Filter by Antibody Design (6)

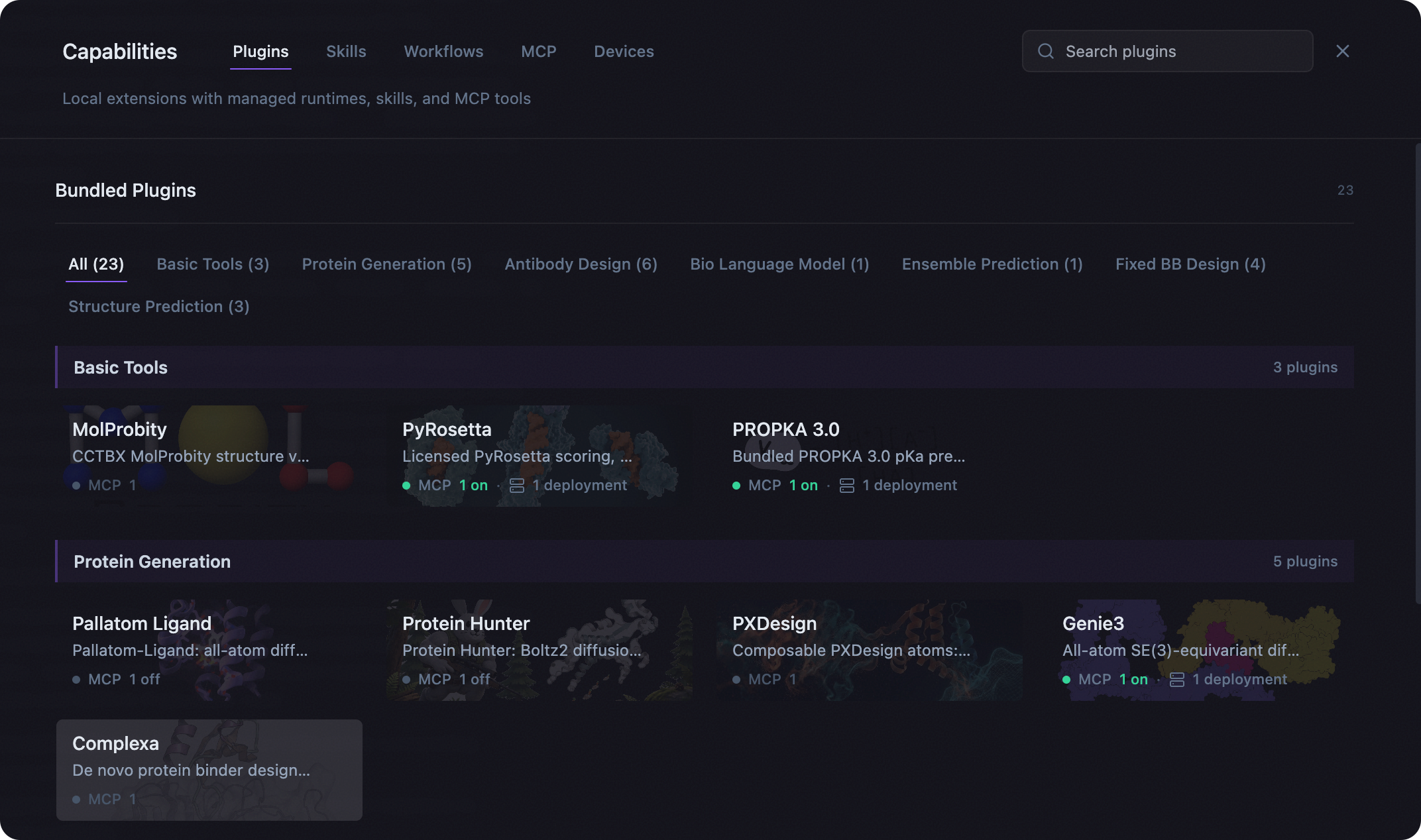[581, 264]
